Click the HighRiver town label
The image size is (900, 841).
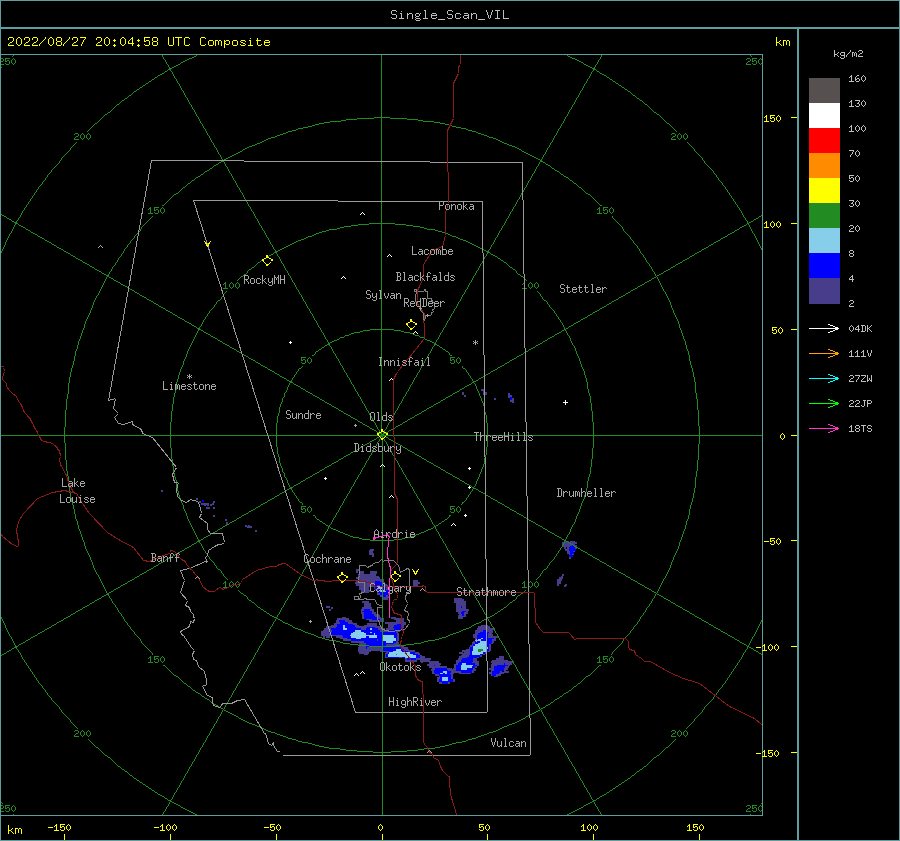tap(415, 702)
